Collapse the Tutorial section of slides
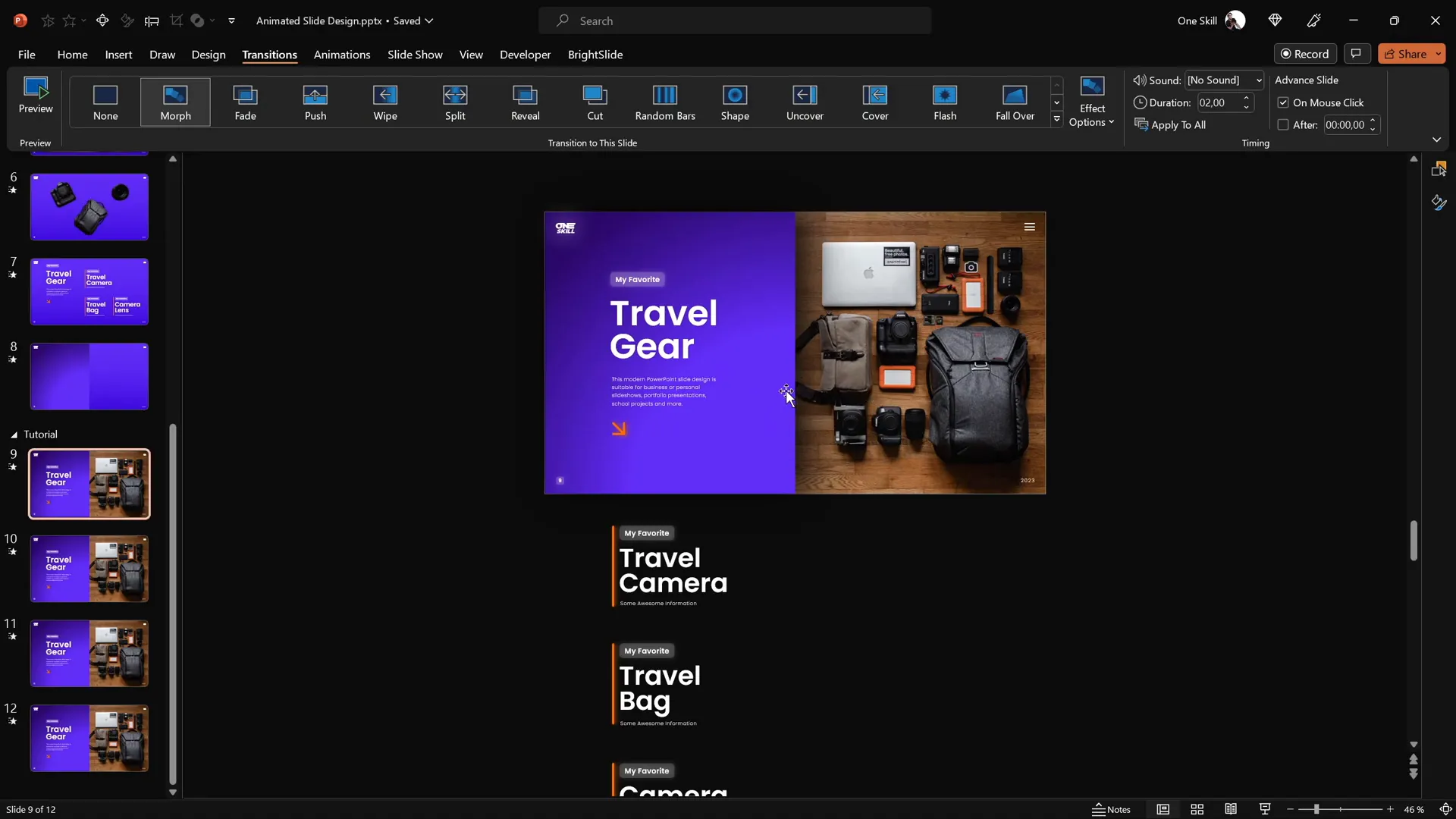Screen dimensions: 1456x819 pyautogui.click(x=13, y=434)
